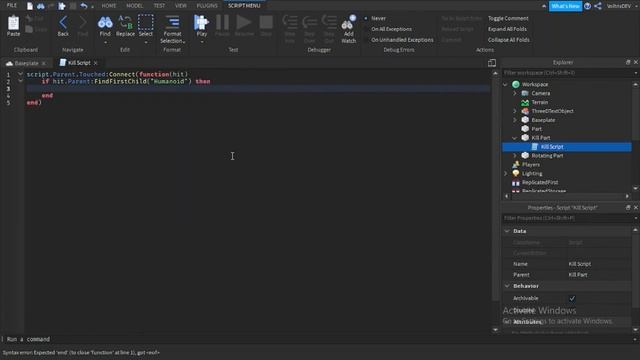Close the Baseplate tab
The height and width of the screenshot is (360, 640).
44,63
